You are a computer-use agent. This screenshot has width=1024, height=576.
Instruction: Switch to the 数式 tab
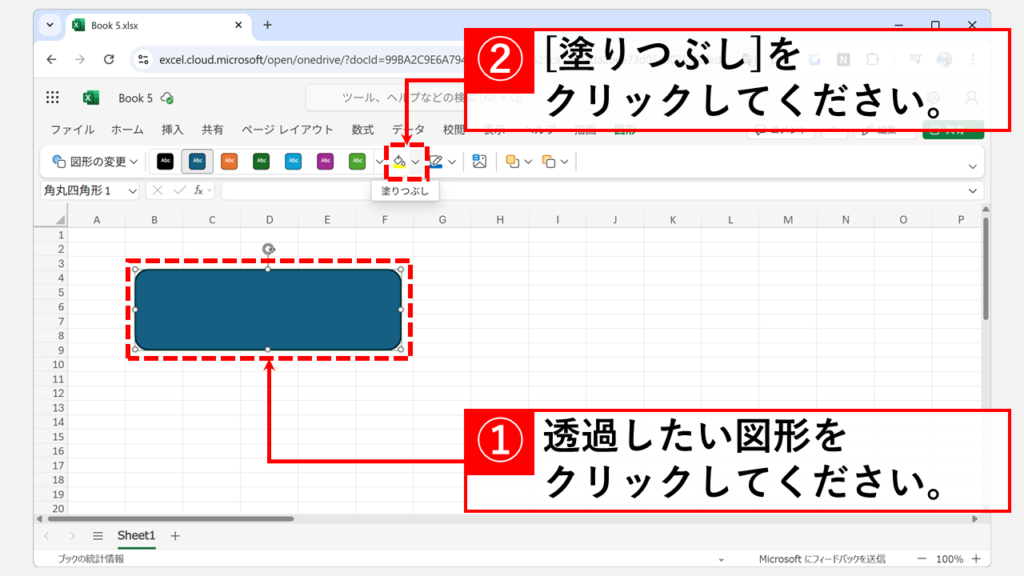pos(362,129)
